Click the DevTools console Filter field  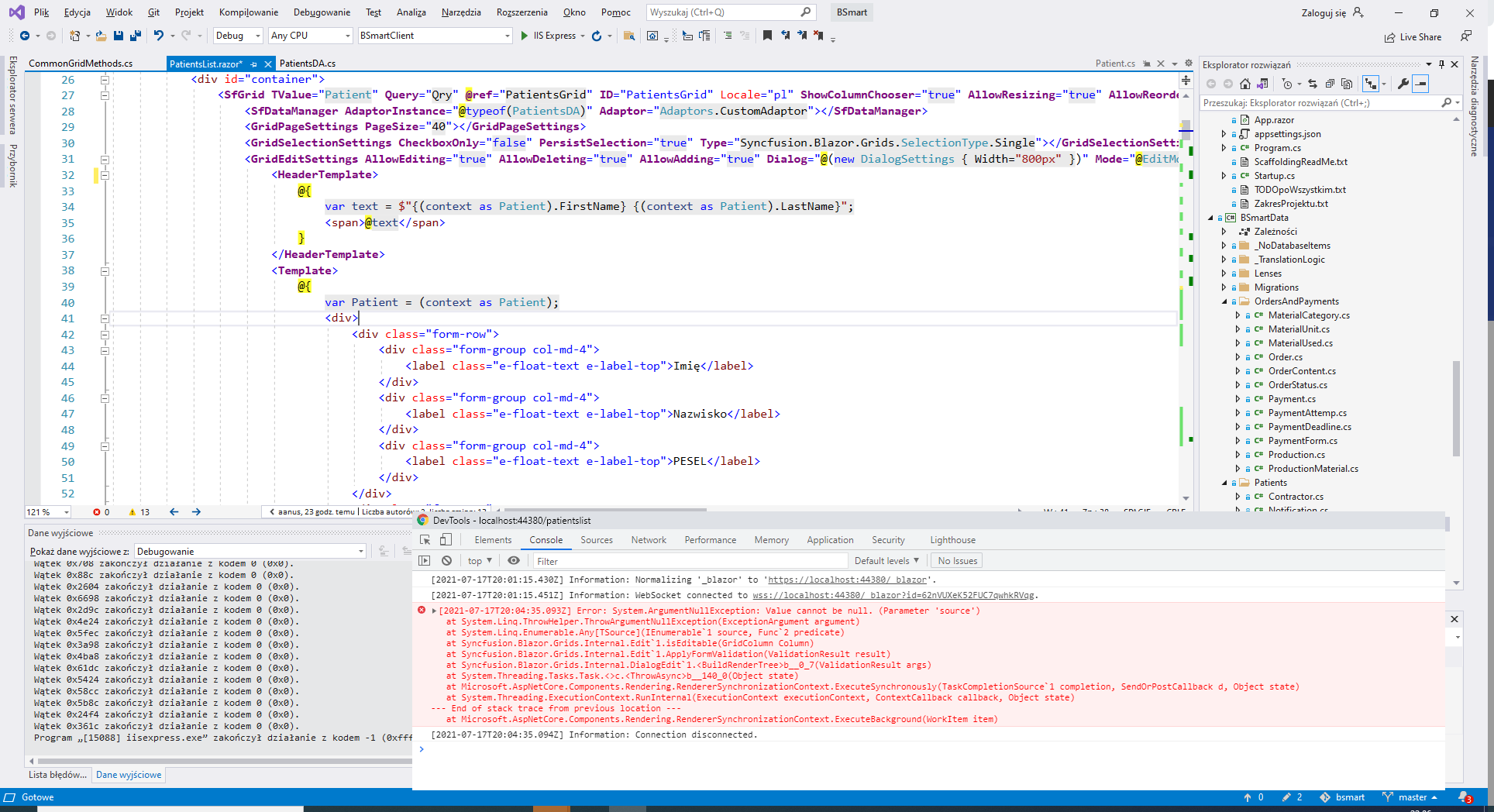[690, 561]
